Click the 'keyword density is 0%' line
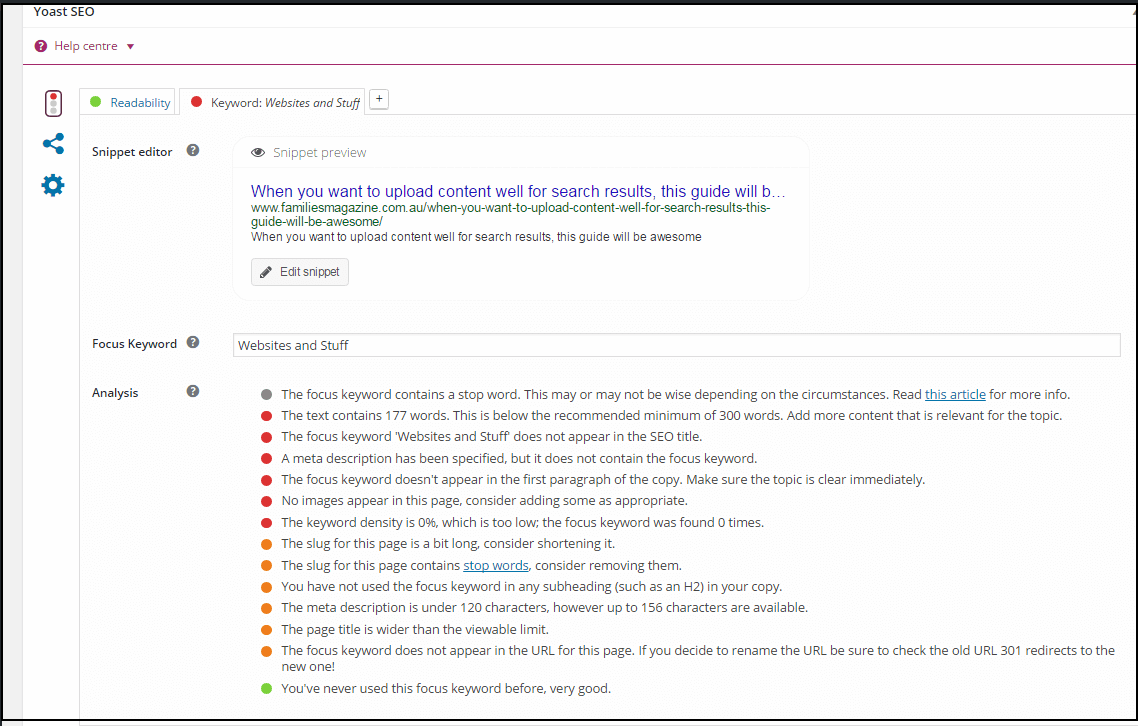 pos(523,522)
